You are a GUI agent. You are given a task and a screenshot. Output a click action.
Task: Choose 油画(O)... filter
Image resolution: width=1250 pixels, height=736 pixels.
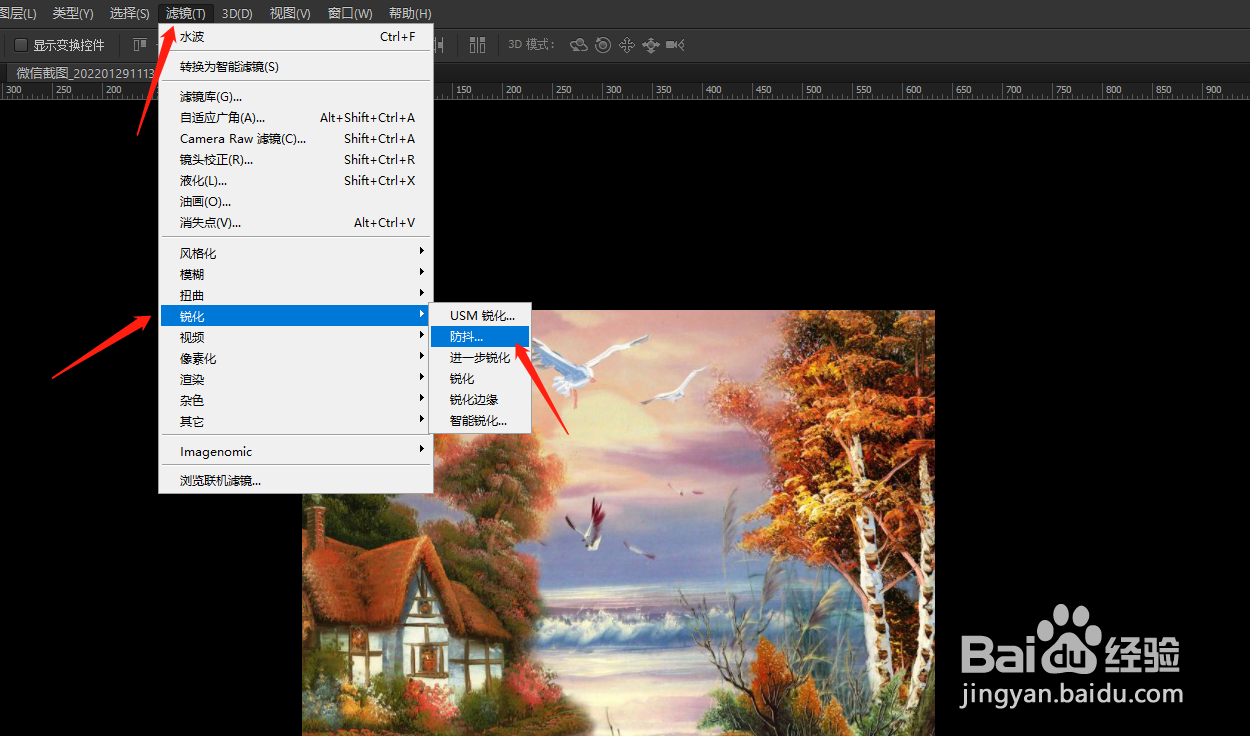click(x=296, y=201)
